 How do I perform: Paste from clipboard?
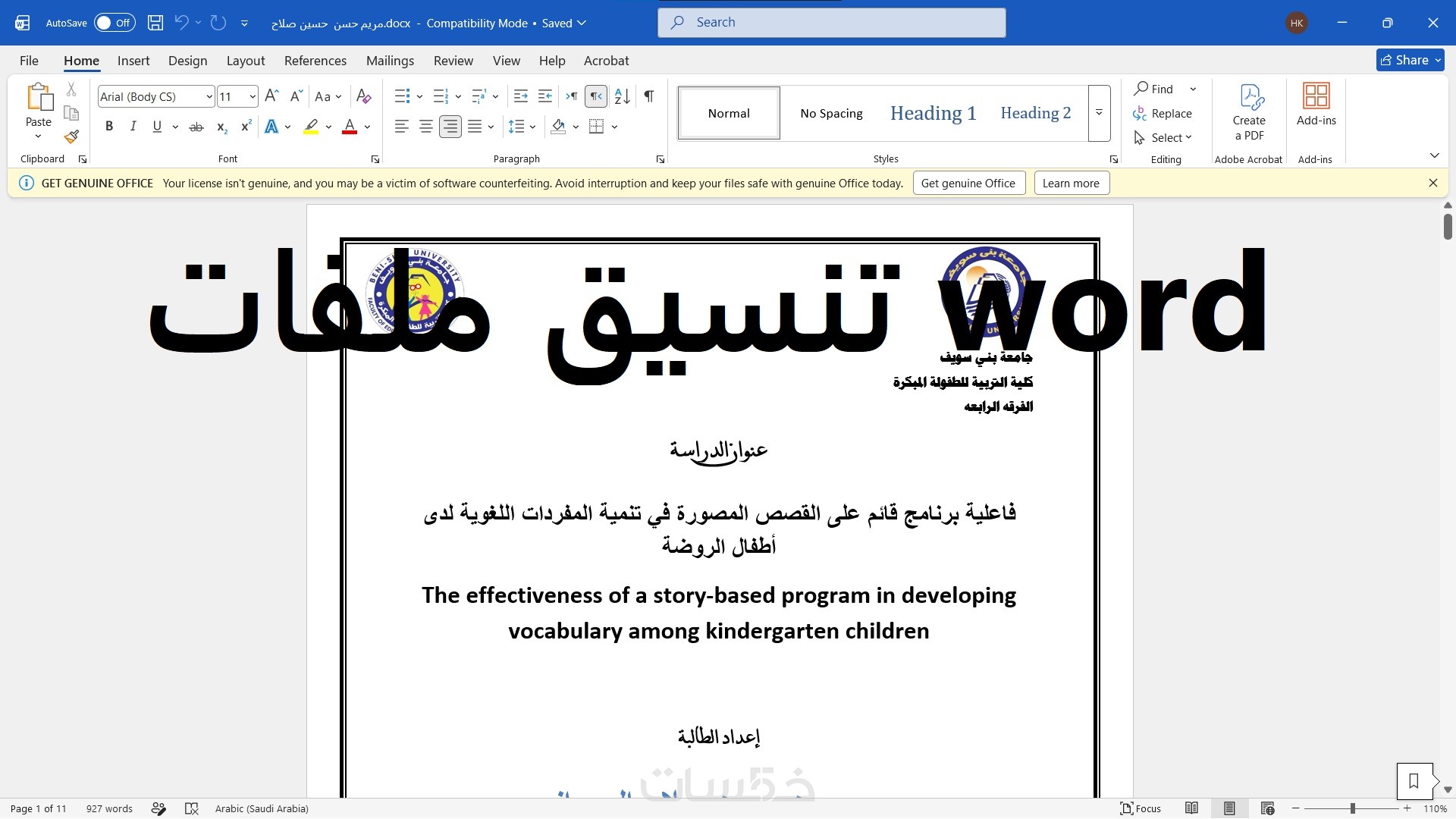click(39, 105)
